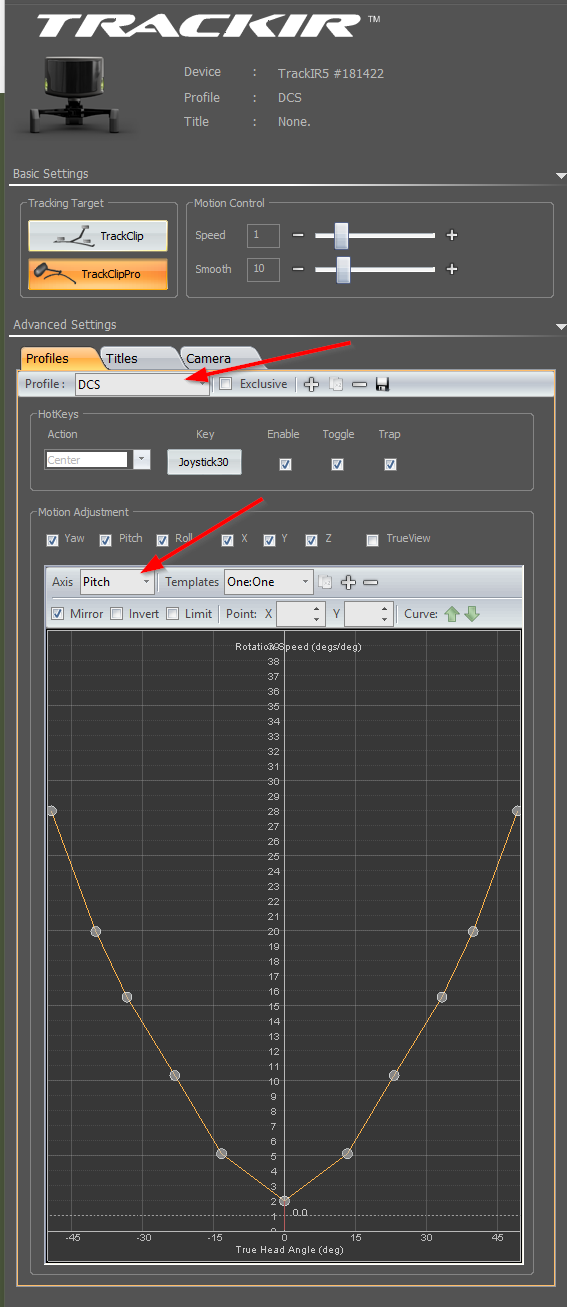Increase Speed with the plus icon
Screen dimensions: 567x1307
pos(452,236)
